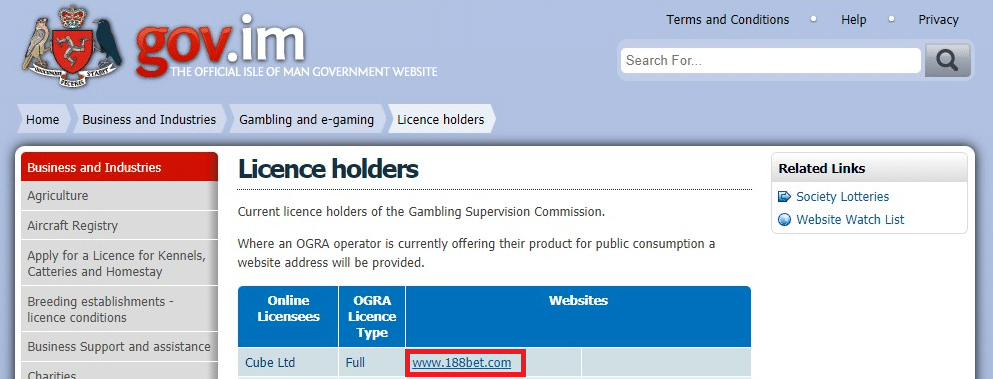Image resolution: width=993 pixels, height=379 pixels.
Task: Open Agriculture in the sidebar
Action: (x=120, y=196)
